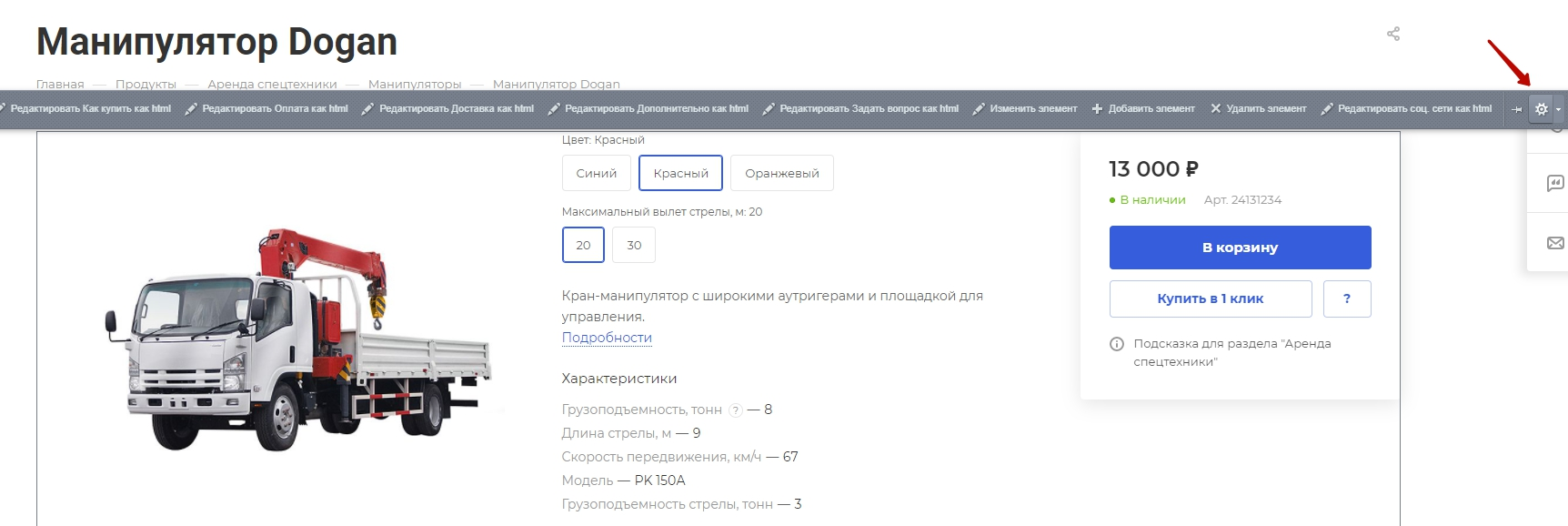Image resolution: width=1568 pixels, height=526 pixels.
Task: Click the question mark button
Action: pos(1347,298)
